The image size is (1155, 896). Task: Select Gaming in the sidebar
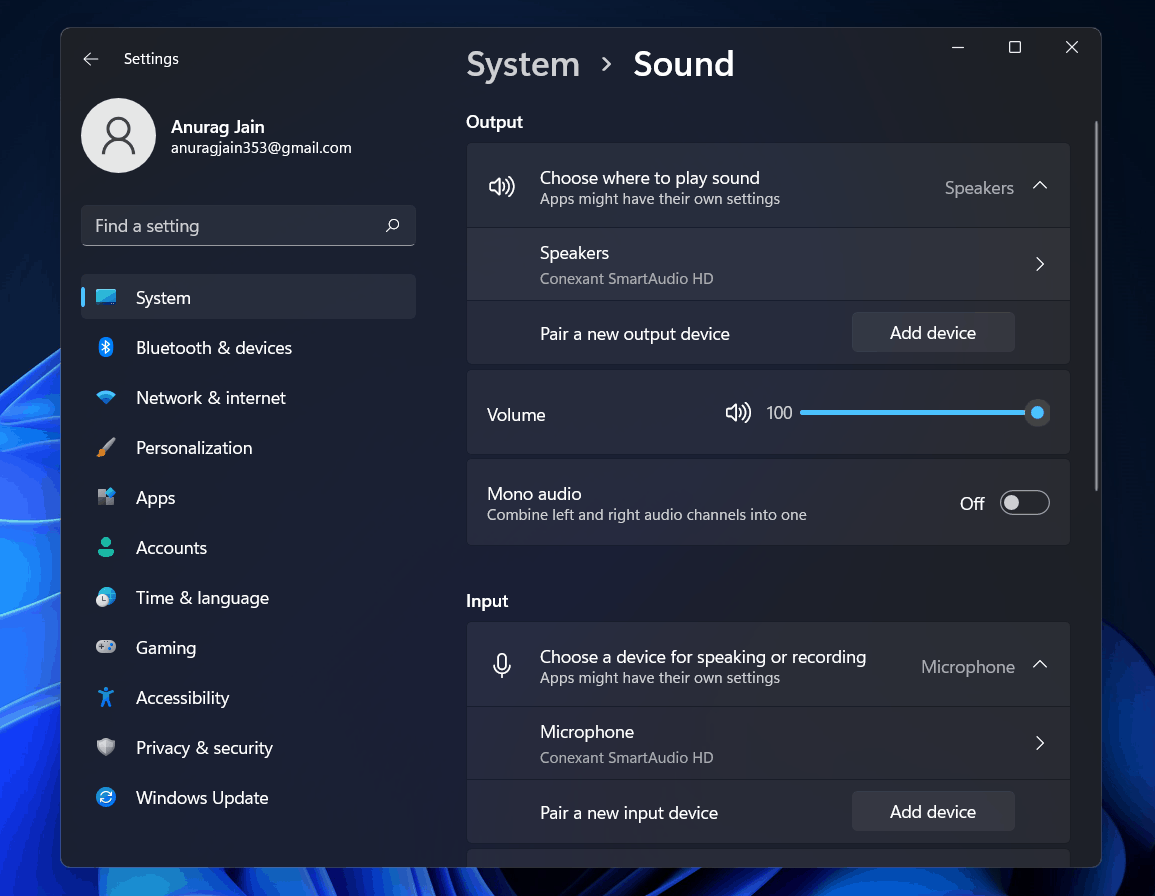tap(248, 648)
